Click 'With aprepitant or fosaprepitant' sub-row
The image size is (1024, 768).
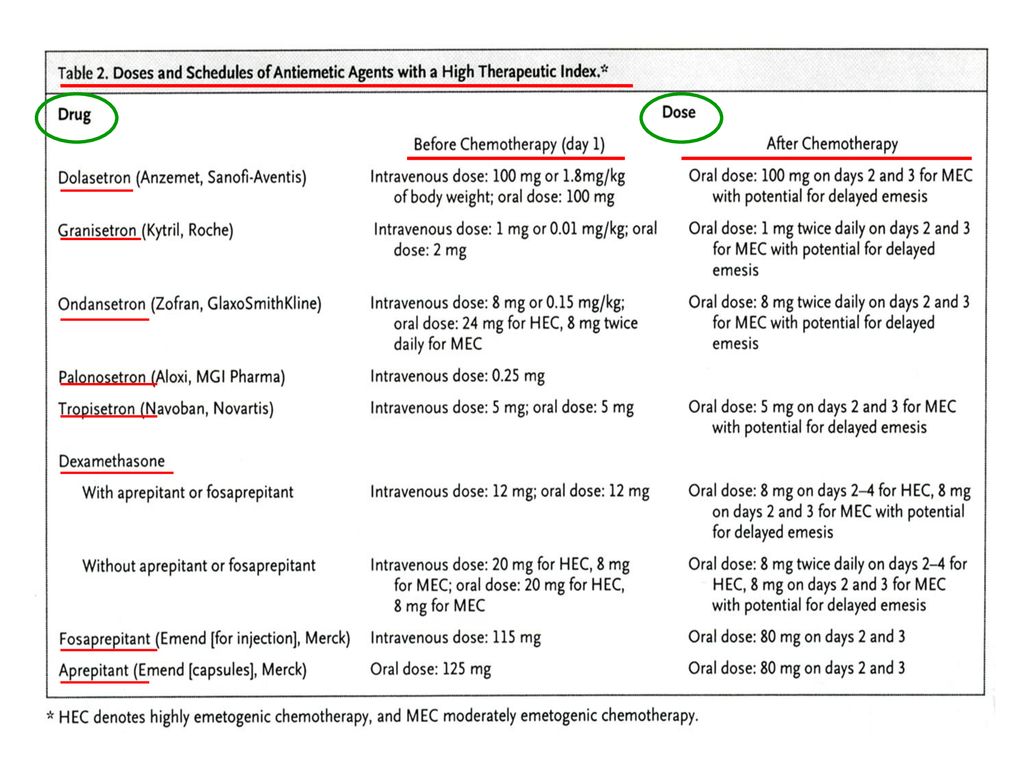click(188, 492)
